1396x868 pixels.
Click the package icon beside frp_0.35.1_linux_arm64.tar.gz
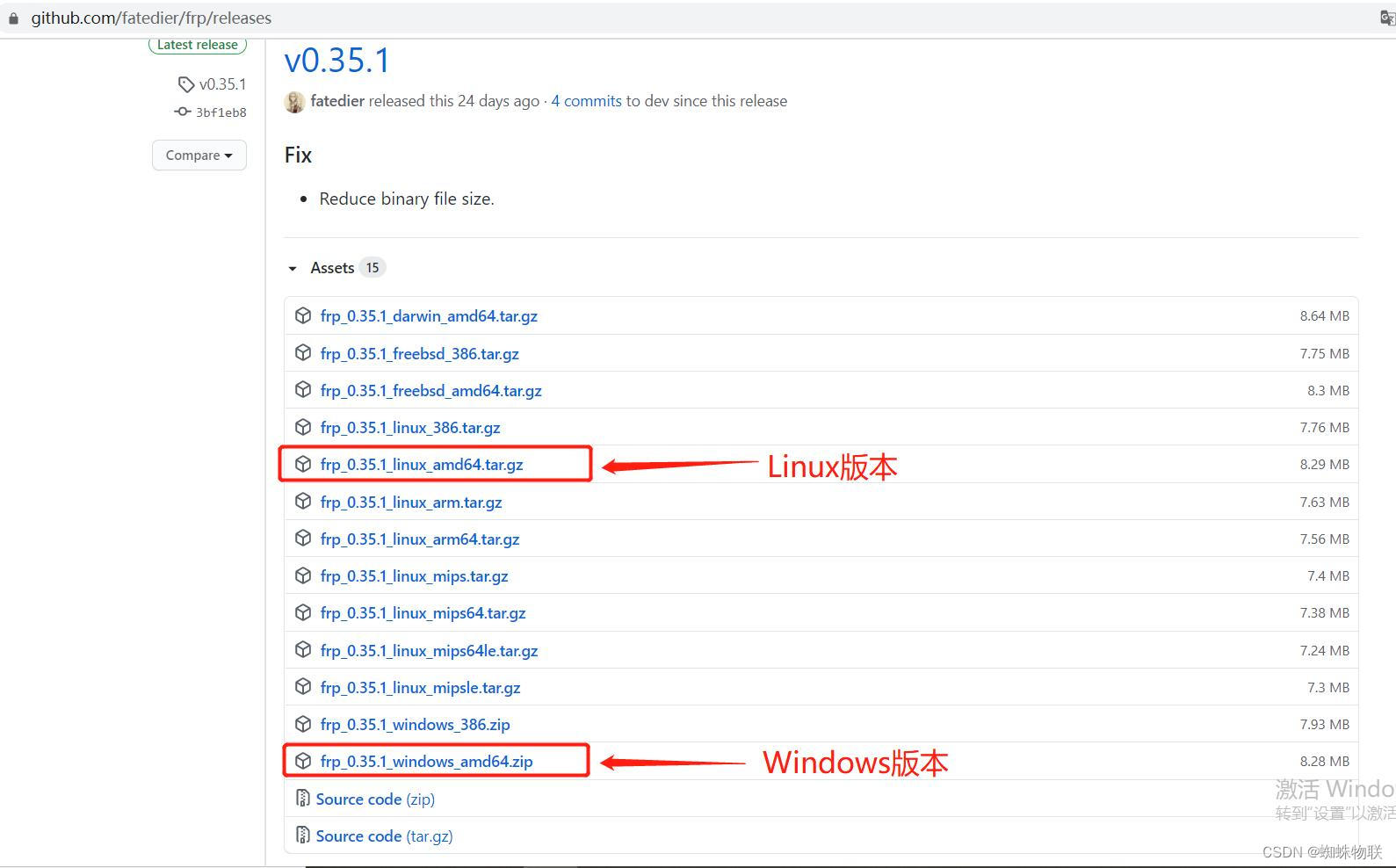coord(303,538)
